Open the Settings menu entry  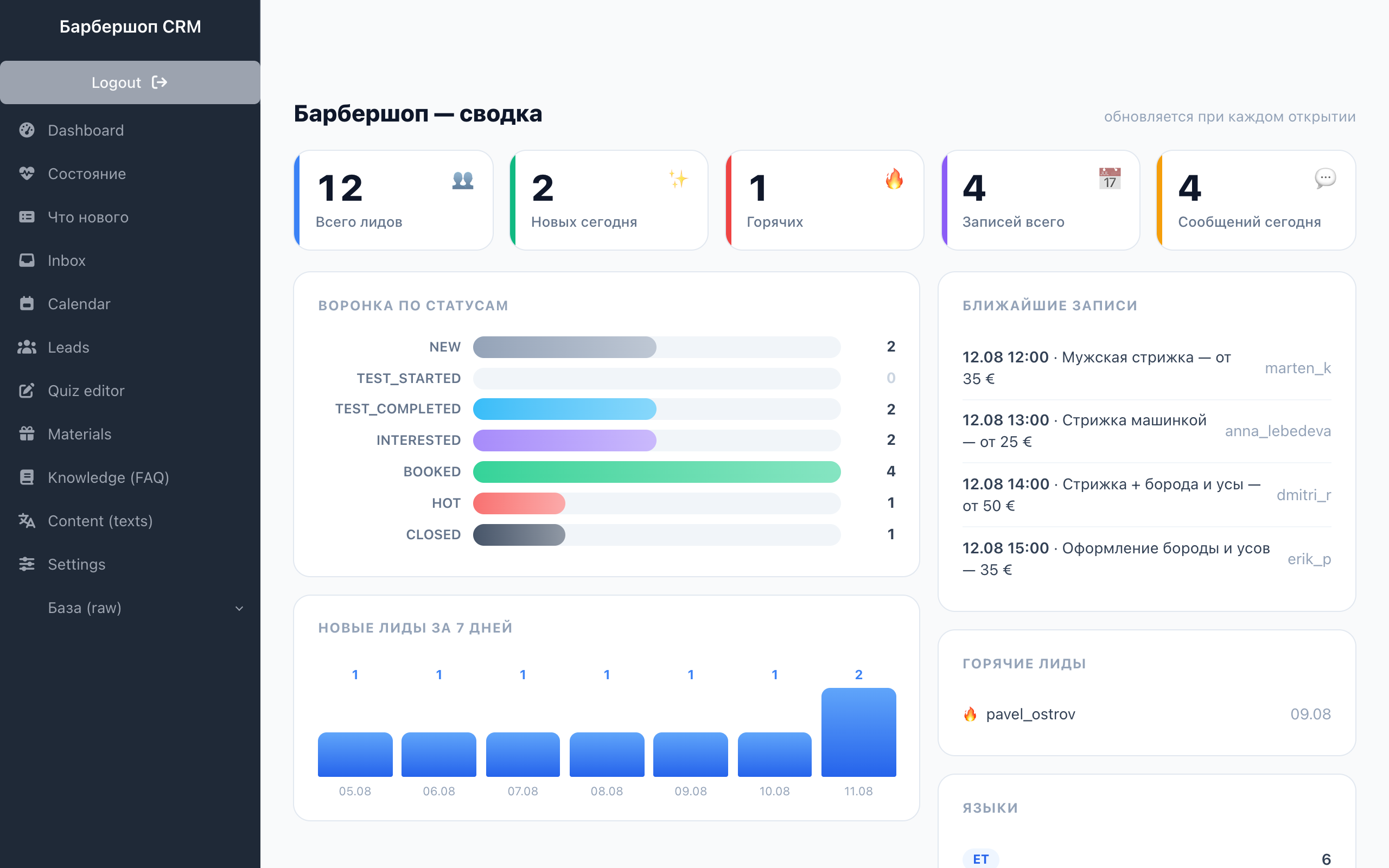tap(130, 564)
